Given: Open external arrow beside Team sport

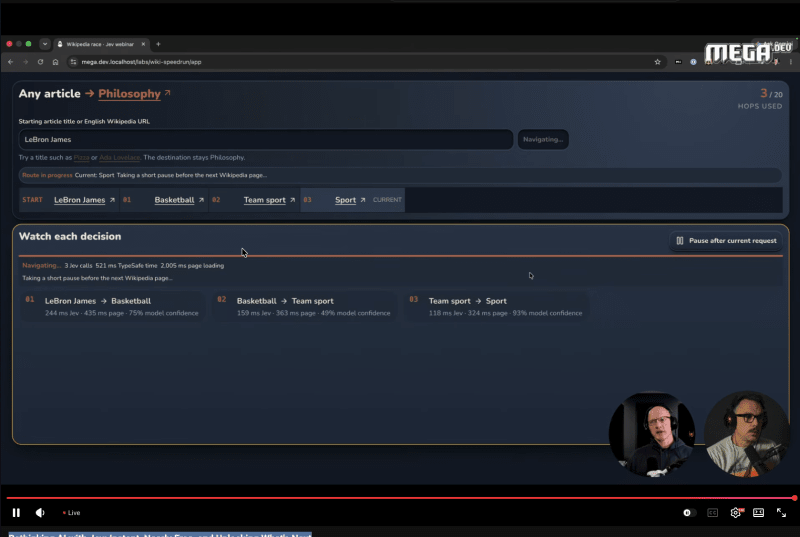Looking at the screenshot, I should (292, 200).
